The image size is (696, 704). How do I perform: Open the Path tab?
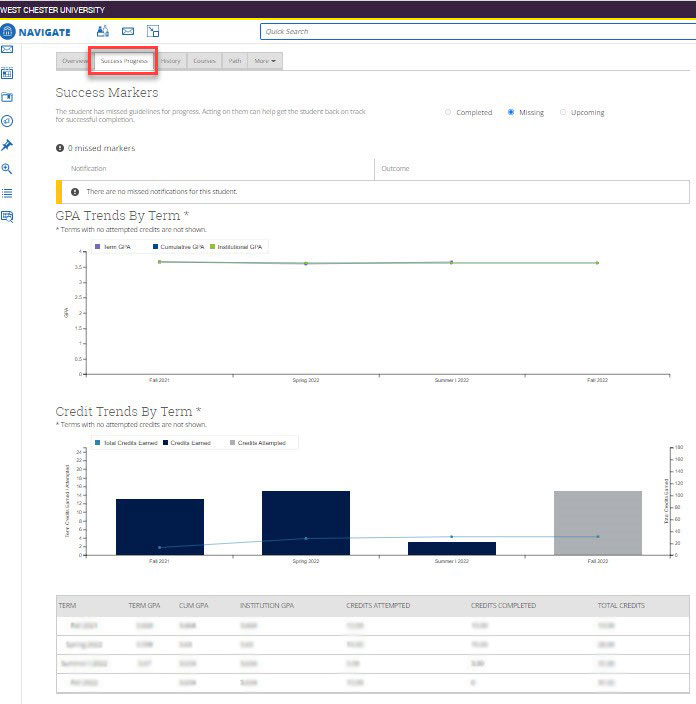tap(235, 61)
